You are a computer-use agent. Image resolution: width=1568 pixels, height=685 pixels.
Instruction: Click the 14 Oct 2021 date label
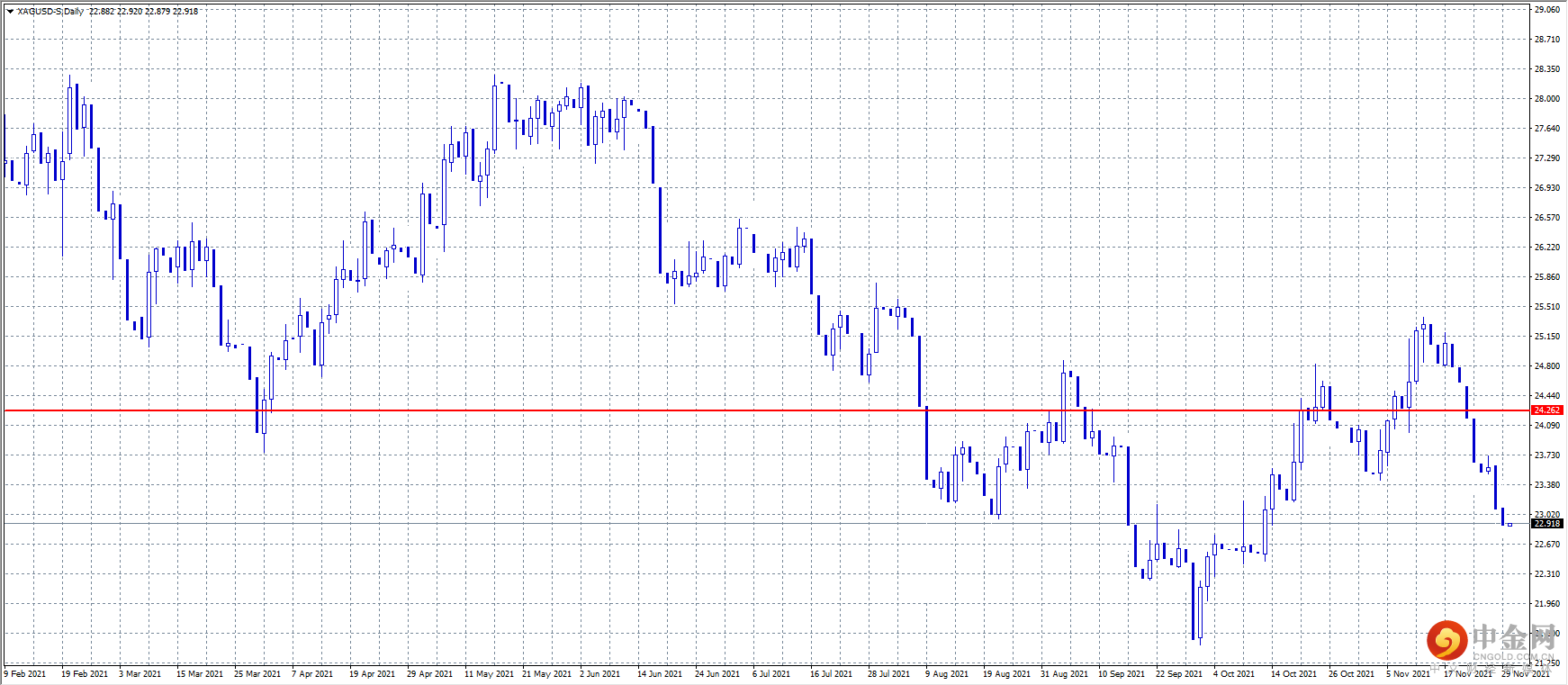pos(1294,674)
